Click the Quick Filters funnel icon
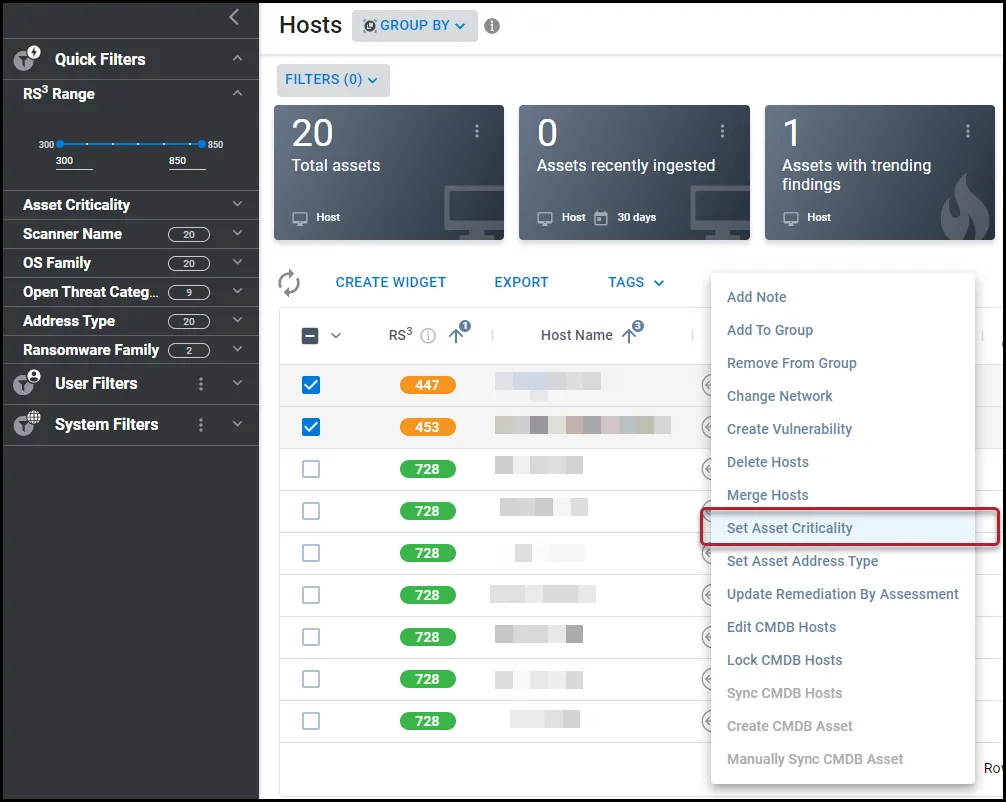This screenshot has width=1006, height=802. 27,58
